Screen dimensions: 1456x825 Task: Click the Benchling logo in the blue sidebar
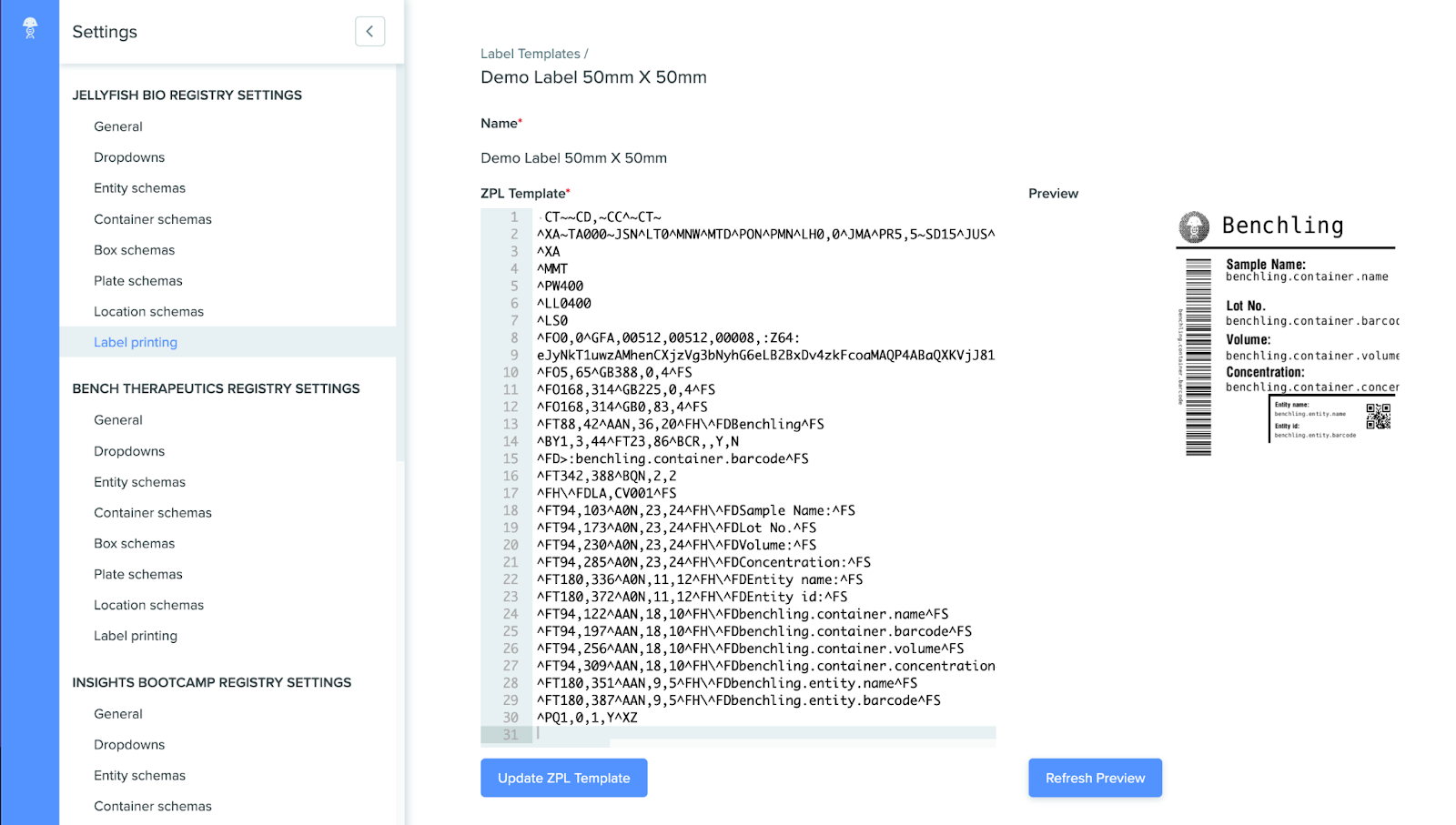click(30, 28)
